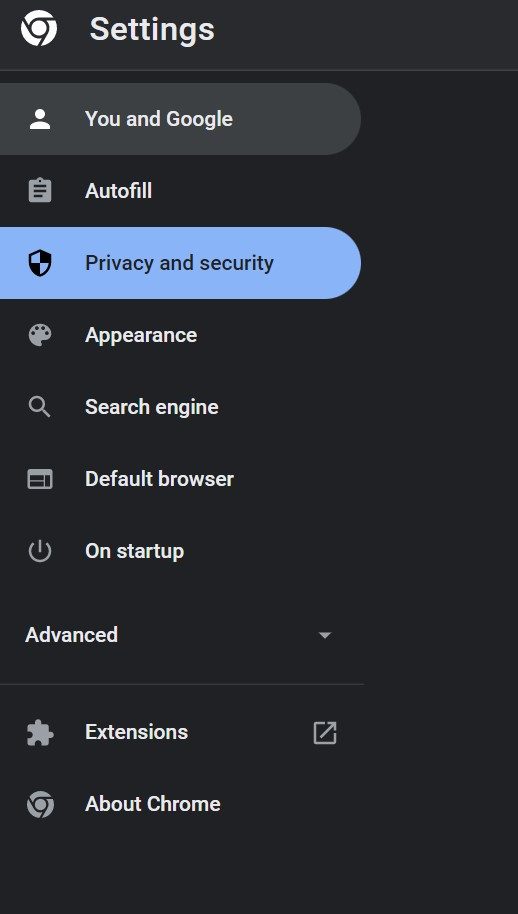The image size is (518, 914).
Task: Open Extensions via external link icon
Action: [325, 733]
